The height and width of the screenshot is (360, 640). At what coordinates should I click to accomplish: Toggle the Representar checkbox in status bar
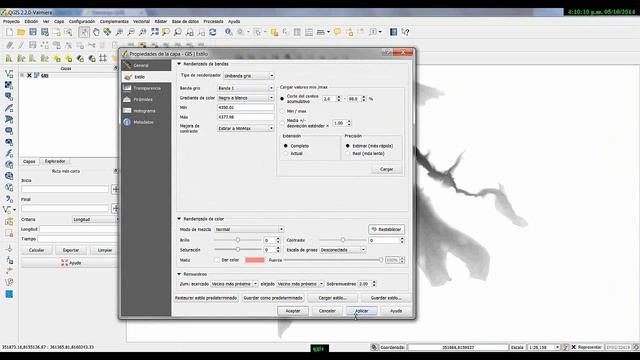point(573,347)
